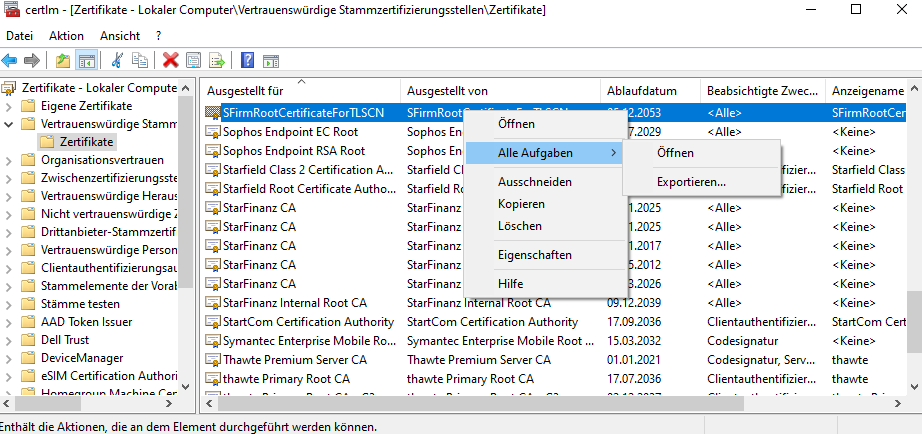Click the certlm app icon in the title bar

(11, 10)
